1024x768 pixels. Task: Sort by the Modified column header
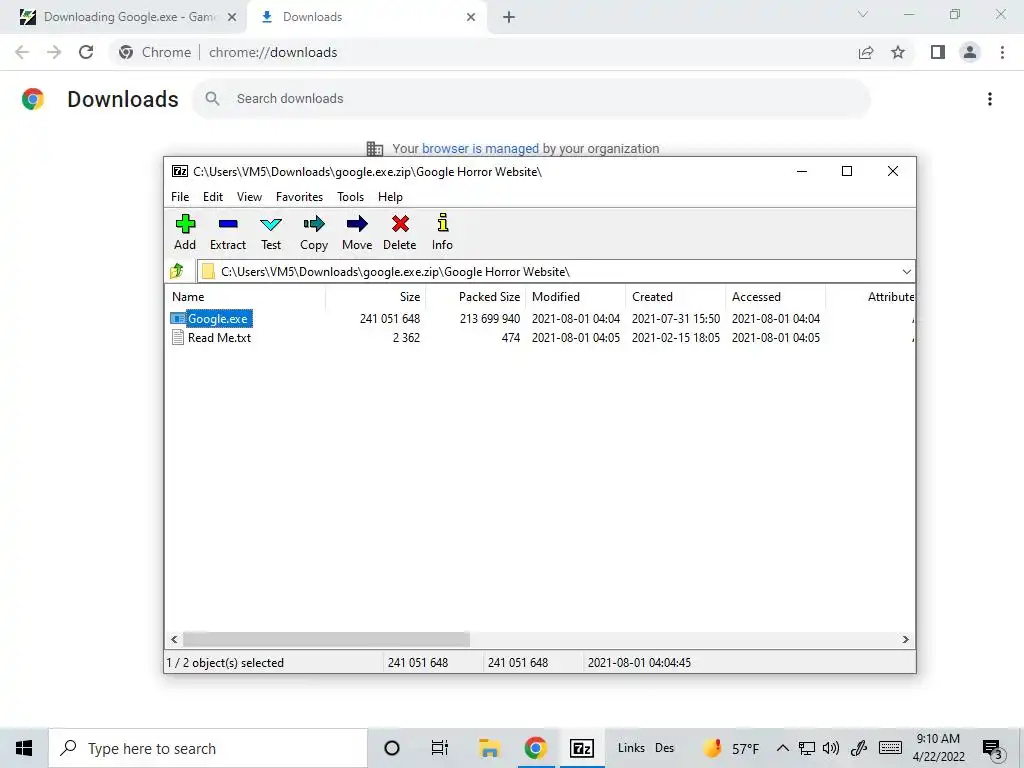tap(576, 296)
